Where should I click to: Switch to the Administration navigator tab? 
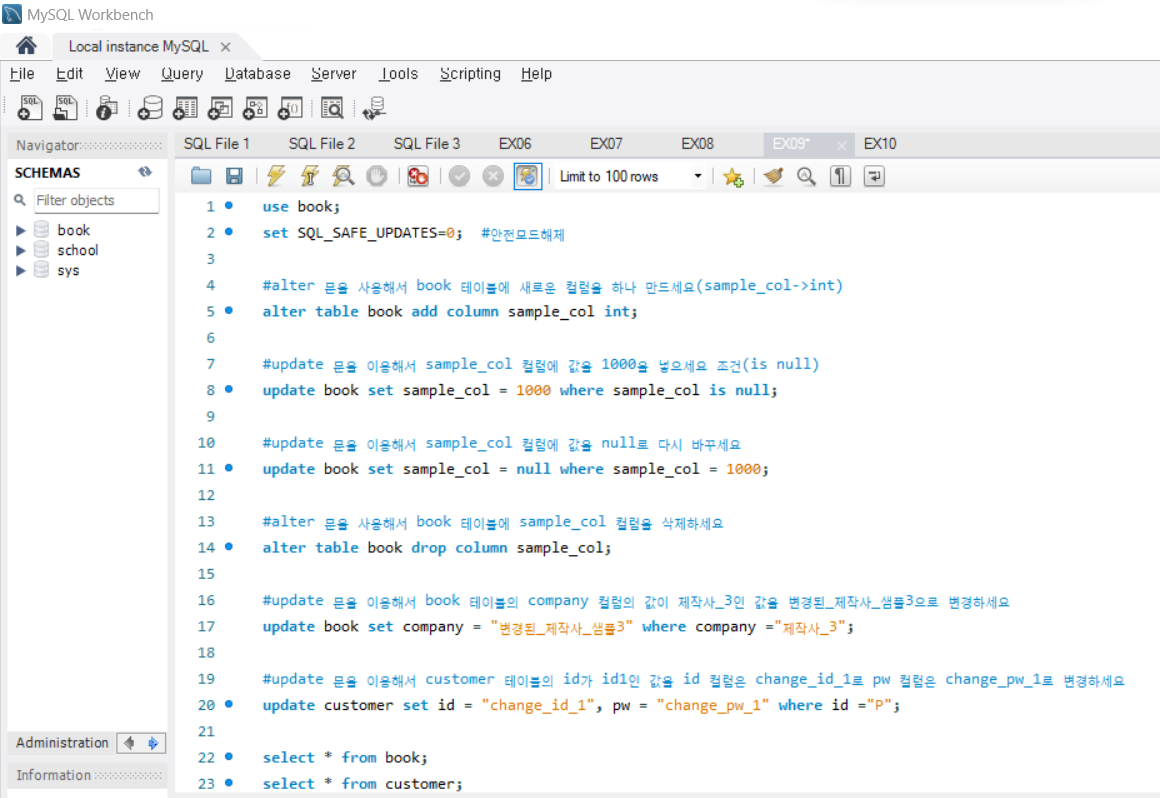point(62,743)
